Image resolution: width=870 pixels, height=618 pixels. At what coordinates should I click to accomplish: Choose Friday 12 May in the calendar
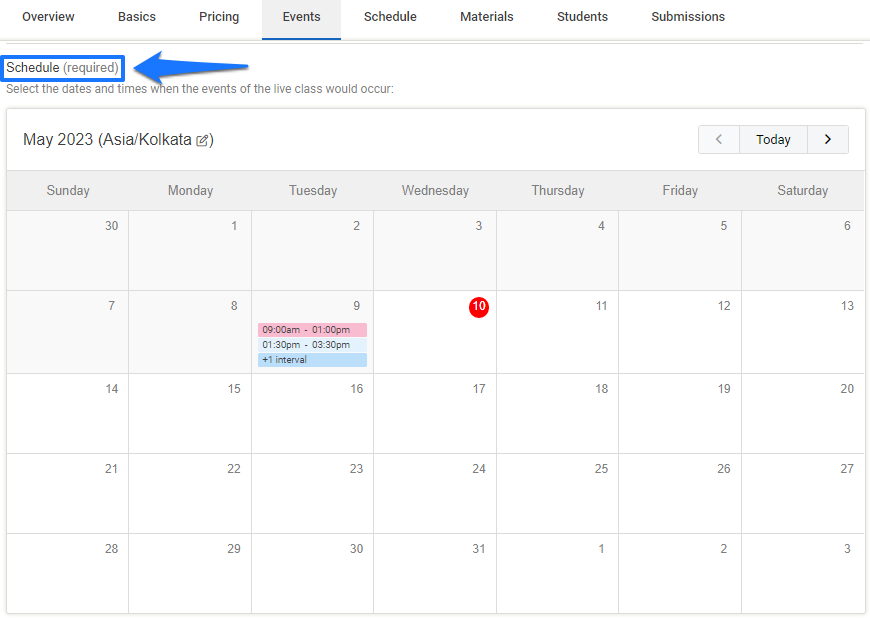click(x=680, y=332)
